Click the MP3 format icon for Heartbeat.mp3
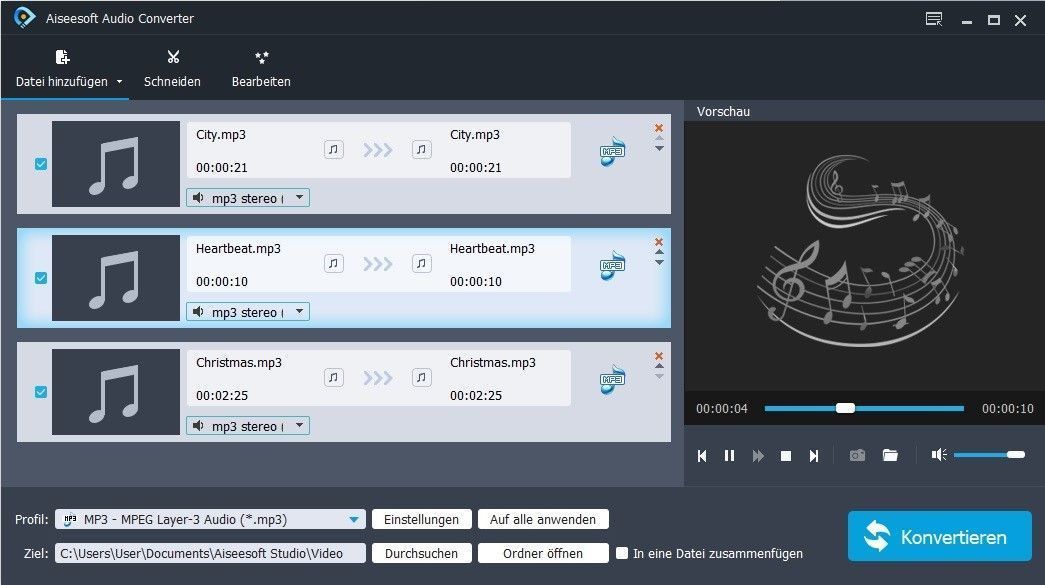This screenshot has width=1045, height=585. pos(612,265)
